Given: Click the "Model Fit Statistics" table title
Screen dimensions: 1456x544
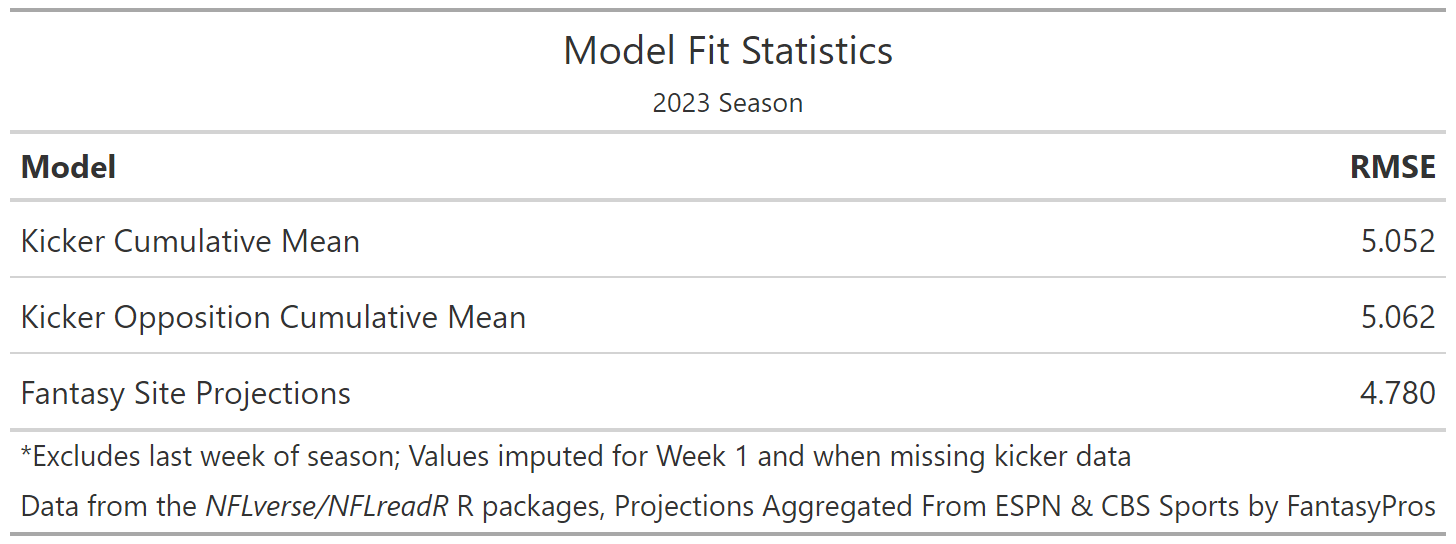Looking at the screenshot, I should click(x=728, y=51).
